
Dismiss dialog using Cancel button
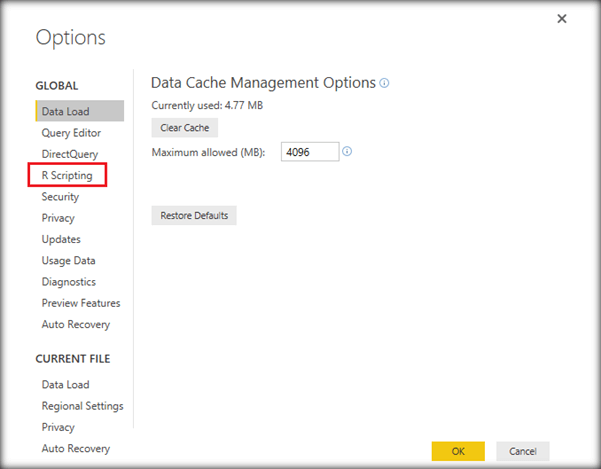[522, 451]
